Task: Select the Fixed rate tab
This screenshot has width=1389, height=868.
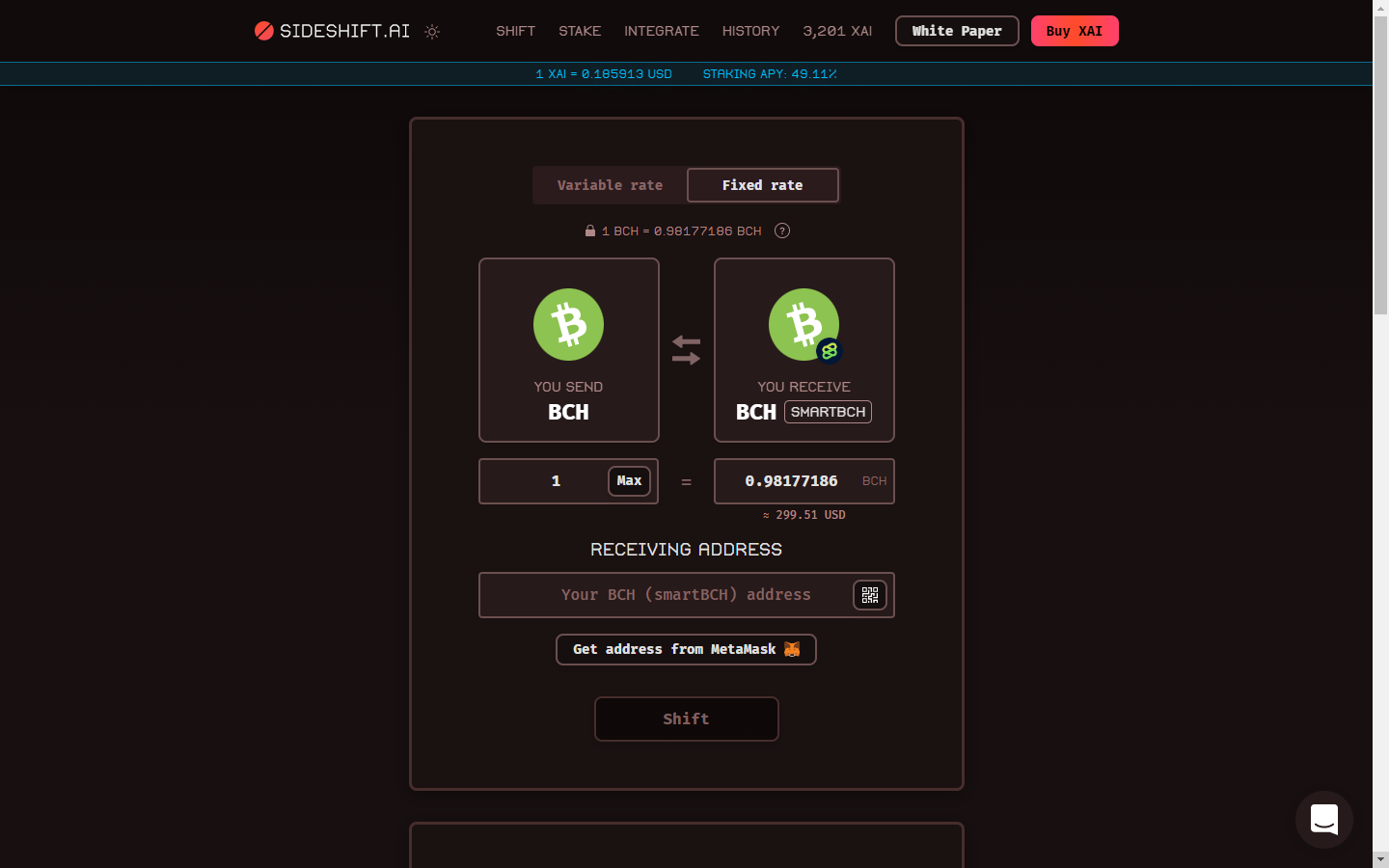Action: (x=763, y=185)
